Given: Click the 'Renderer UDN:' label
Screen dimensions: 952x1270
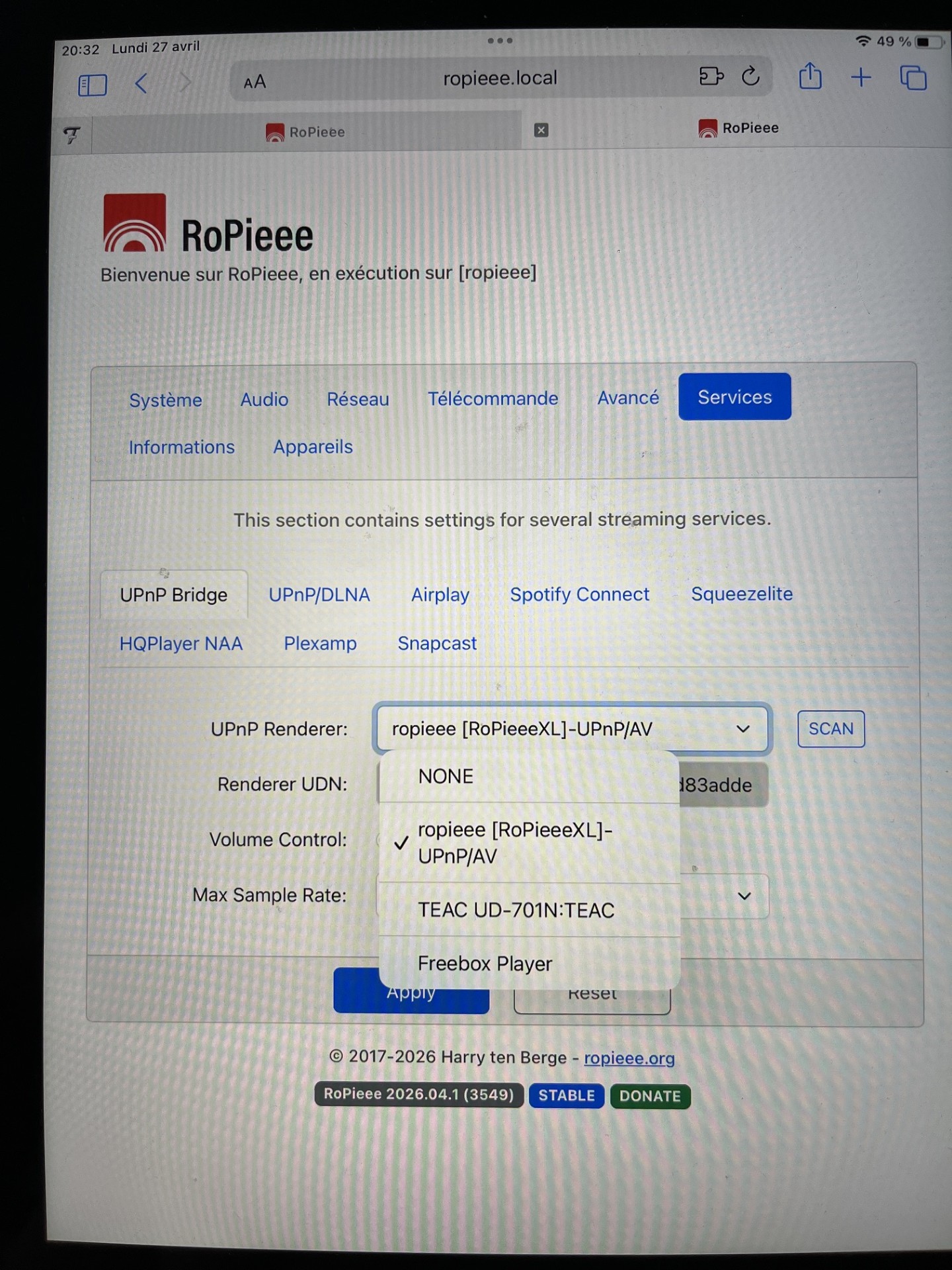Looking at the screenshot, I should click(x=282, y=784).
